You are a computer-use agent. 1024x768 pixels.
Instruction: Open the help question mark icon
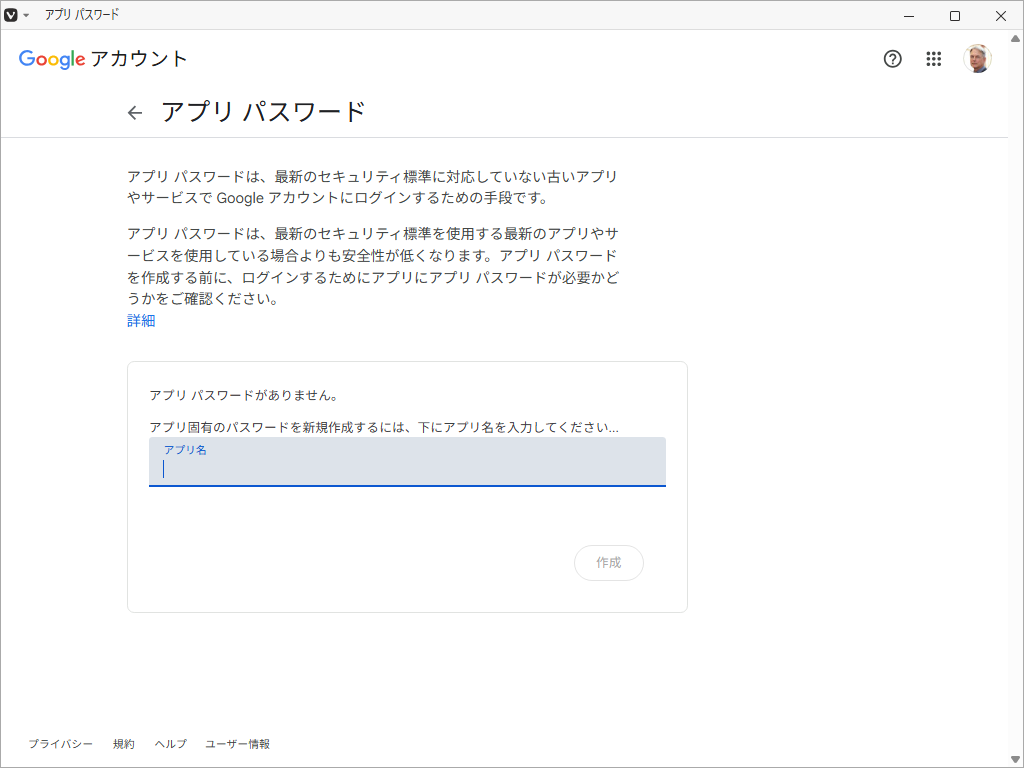tap(893, 59)
